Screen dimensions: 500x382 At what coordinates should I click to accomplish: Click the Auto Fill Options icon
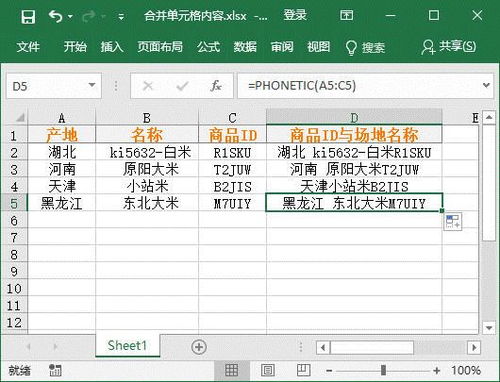pos(453,221)
